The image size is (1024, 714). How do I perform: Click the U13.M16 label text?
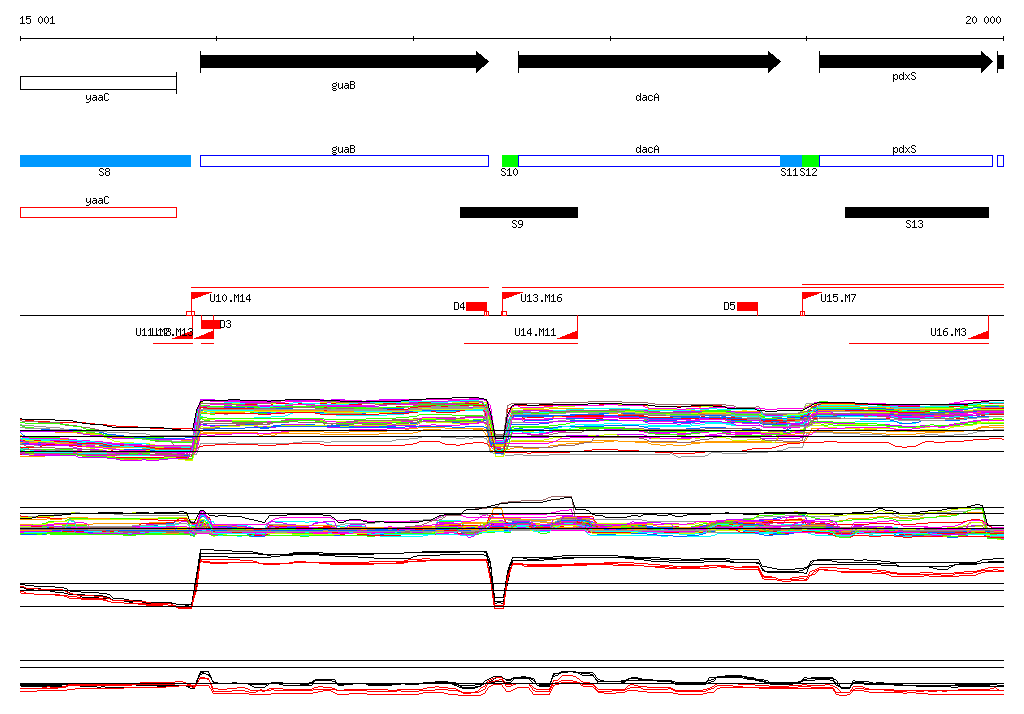coord(541,298)
